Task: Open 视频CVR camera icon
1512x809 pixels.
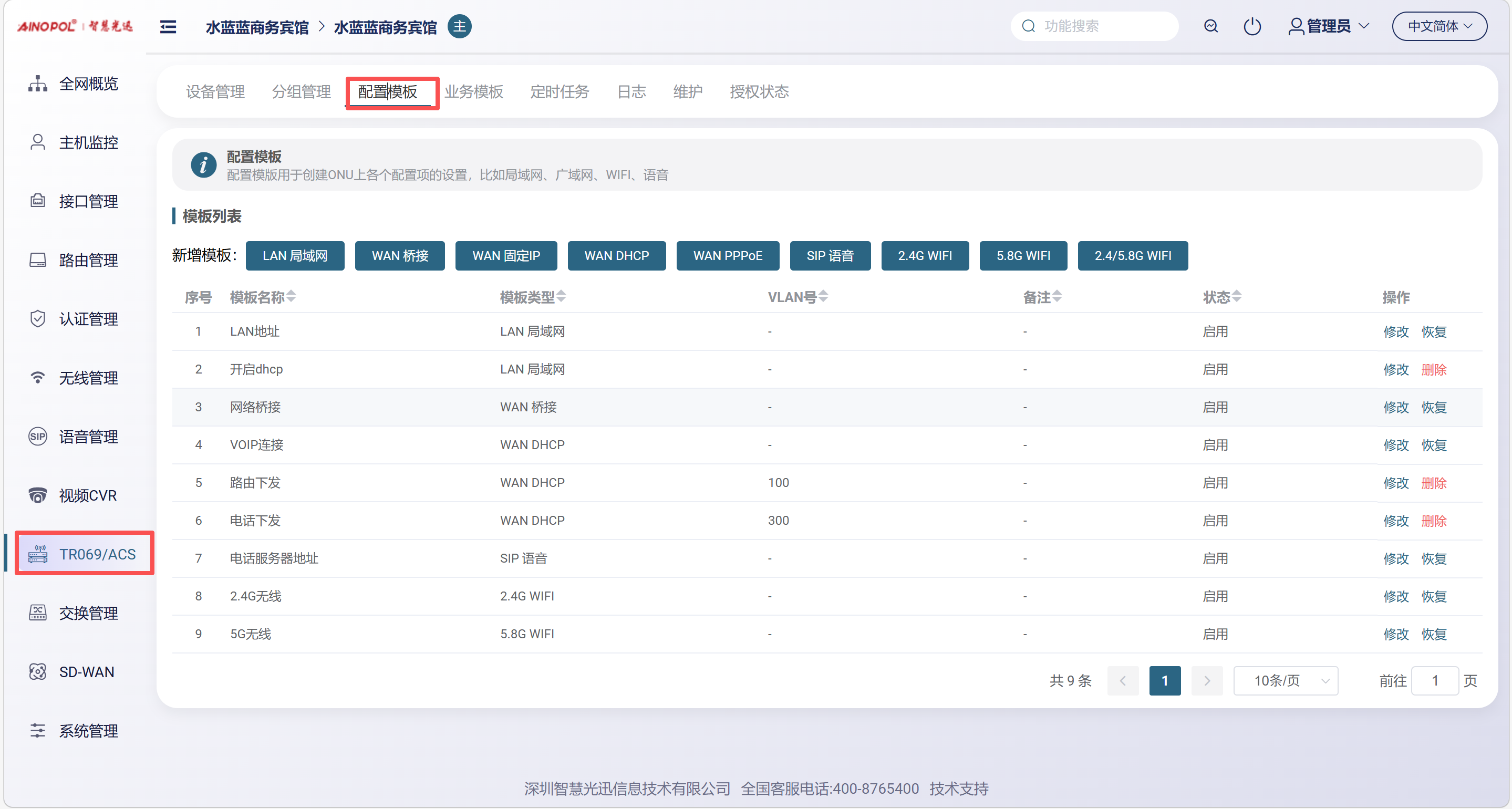Action: click(38, 495)
